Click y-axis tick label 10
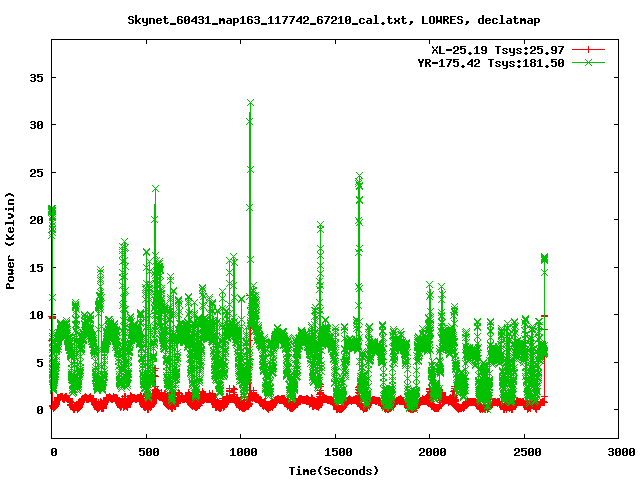640x480 pixels. 36,316
